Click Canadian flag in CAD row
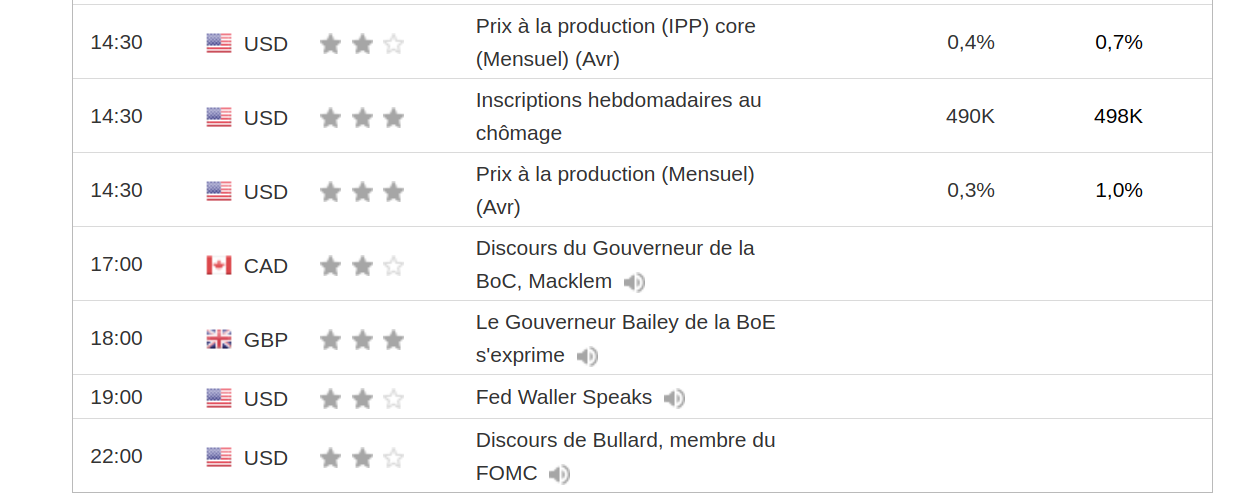 219,265
